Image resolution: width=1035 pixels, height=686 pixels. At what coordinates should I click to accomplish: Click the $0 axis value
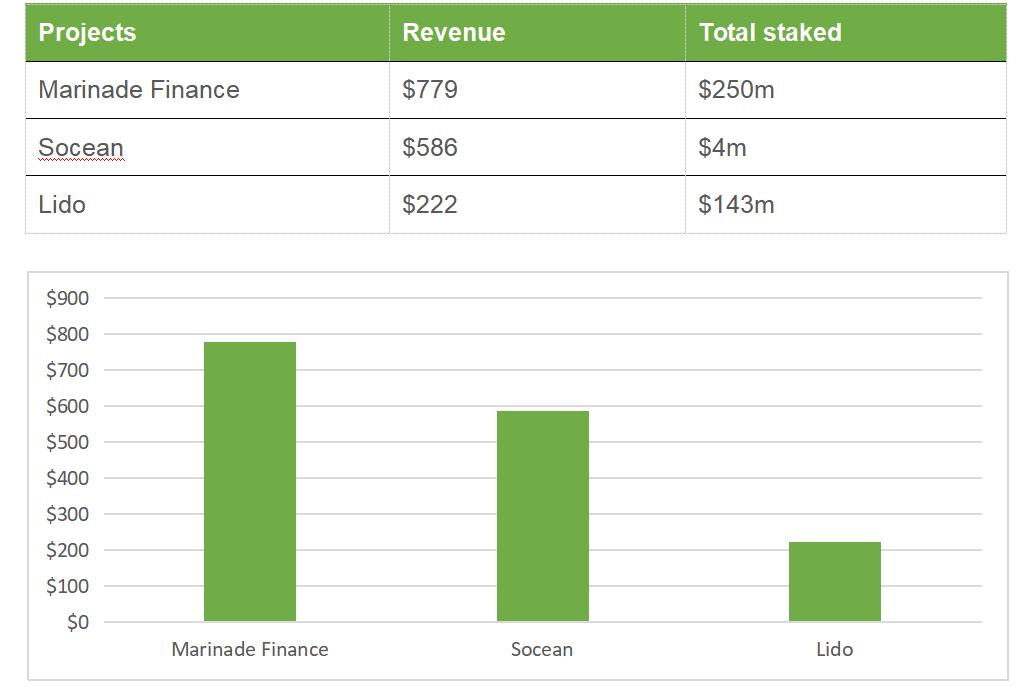point(78,622)
